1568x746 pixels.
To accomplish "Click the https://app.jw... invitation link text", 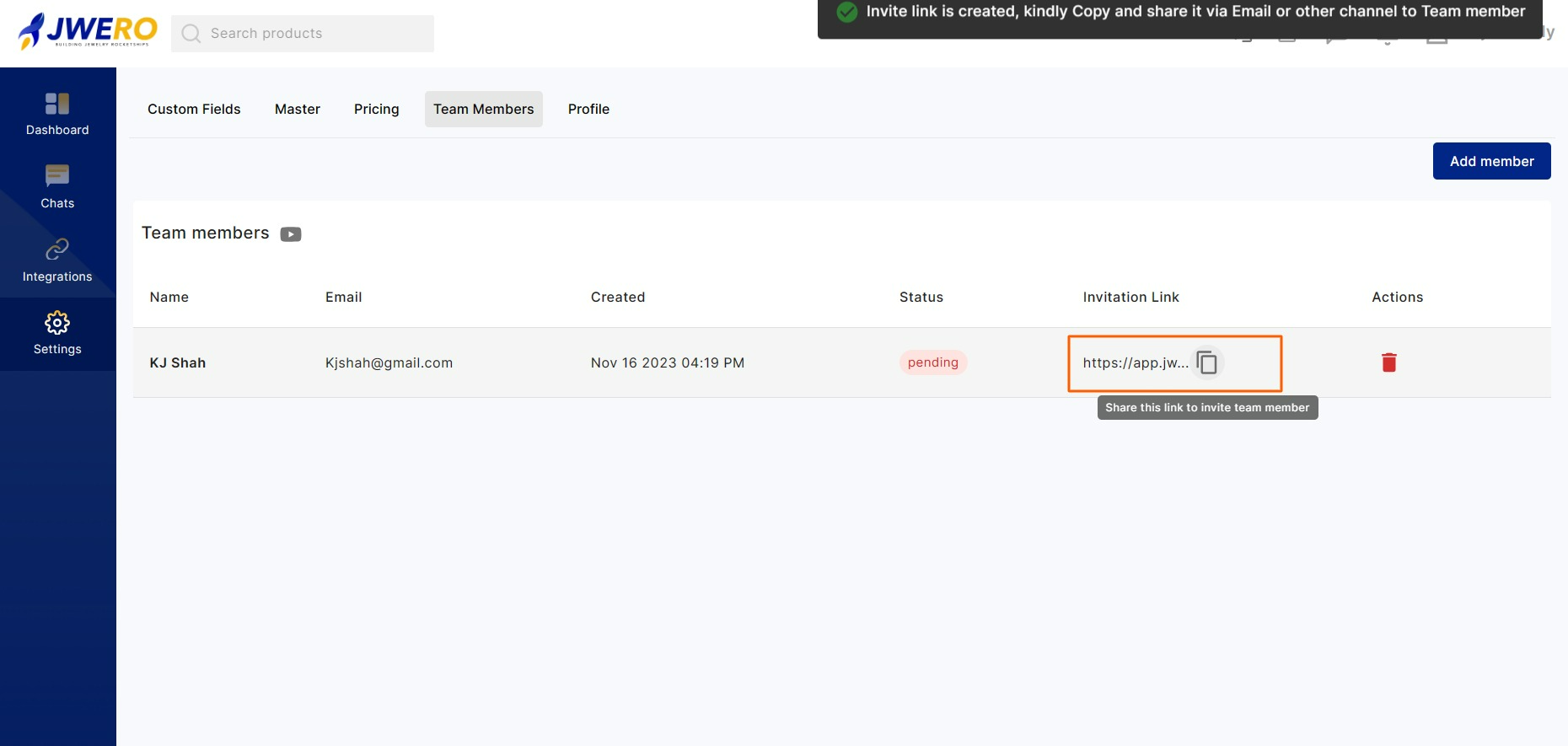I will 1135,363.
